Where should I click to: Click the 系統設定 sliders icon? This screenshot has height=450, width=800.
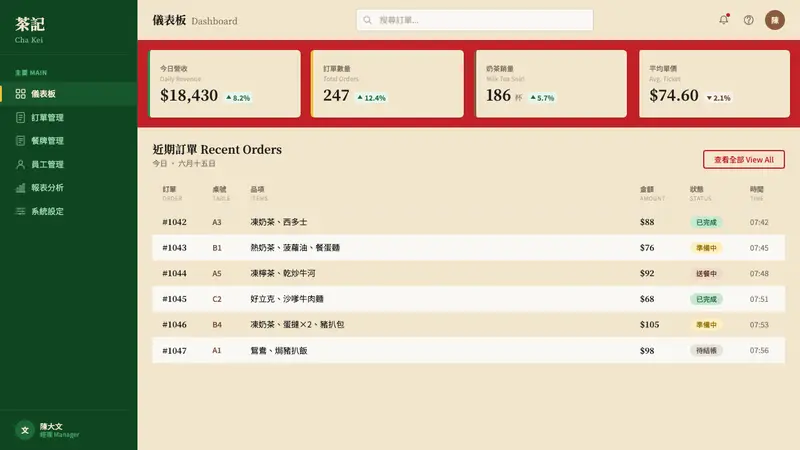point(20,211)
